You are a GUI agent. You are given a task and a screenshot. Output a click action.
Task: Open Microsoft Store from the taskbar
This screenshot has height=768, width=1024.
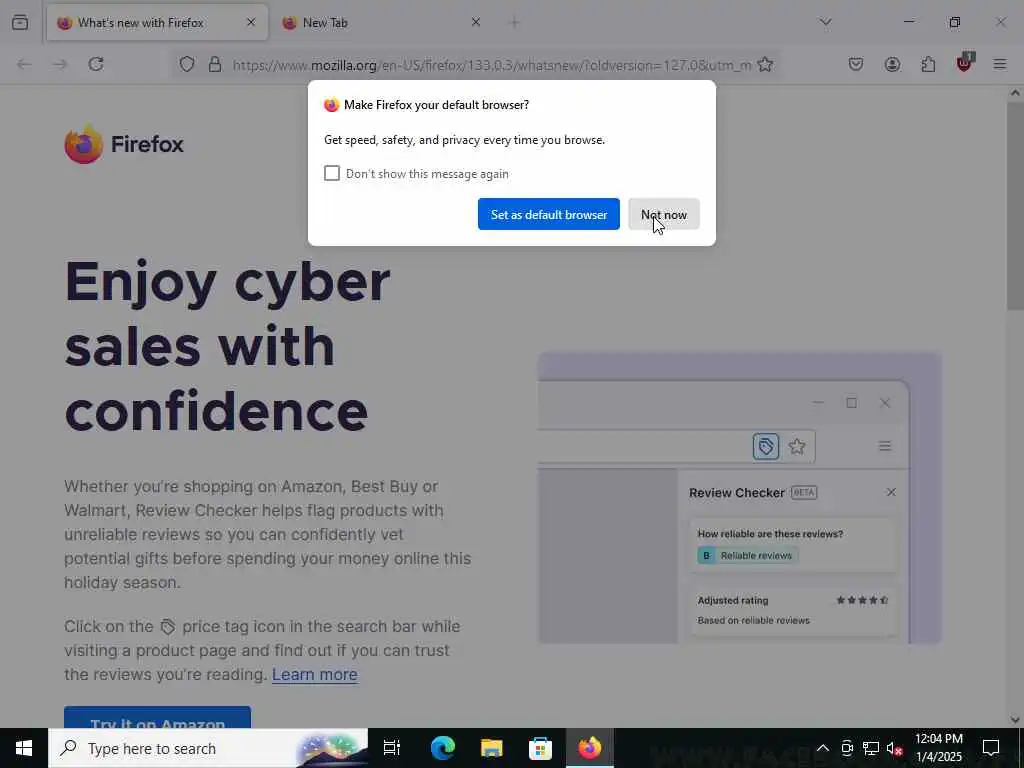540,748
